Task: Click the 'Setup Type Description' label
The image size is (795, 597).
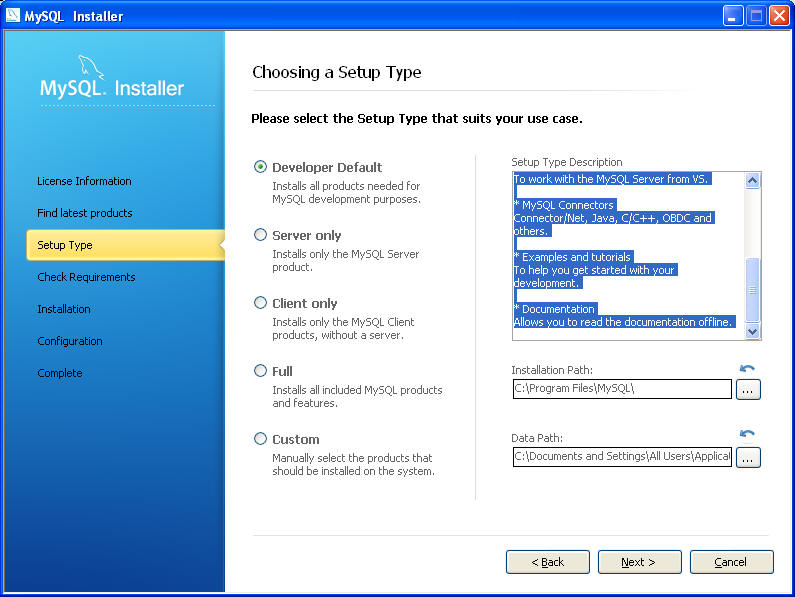Action: point(566,162)
